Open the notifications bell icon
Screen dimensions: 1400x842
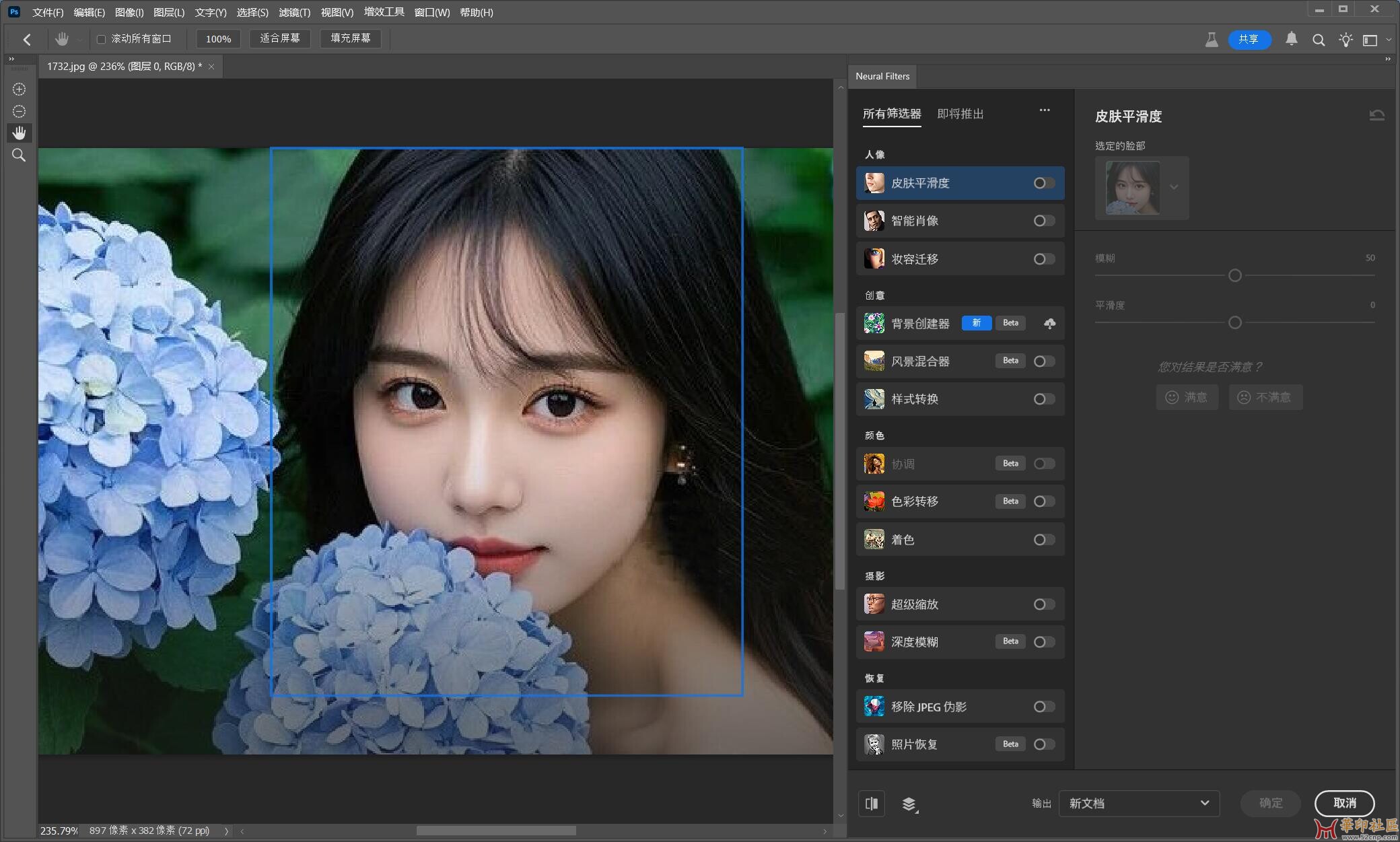pyautogui.click(x=1291, y=40)
